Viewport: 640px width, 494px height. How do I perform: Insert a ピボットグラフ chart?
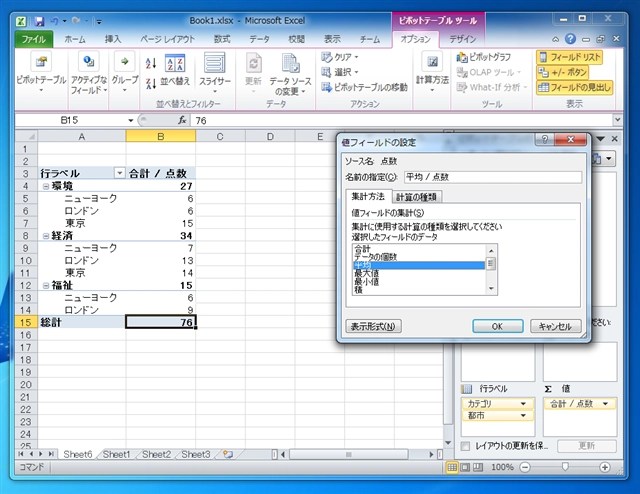484,57
